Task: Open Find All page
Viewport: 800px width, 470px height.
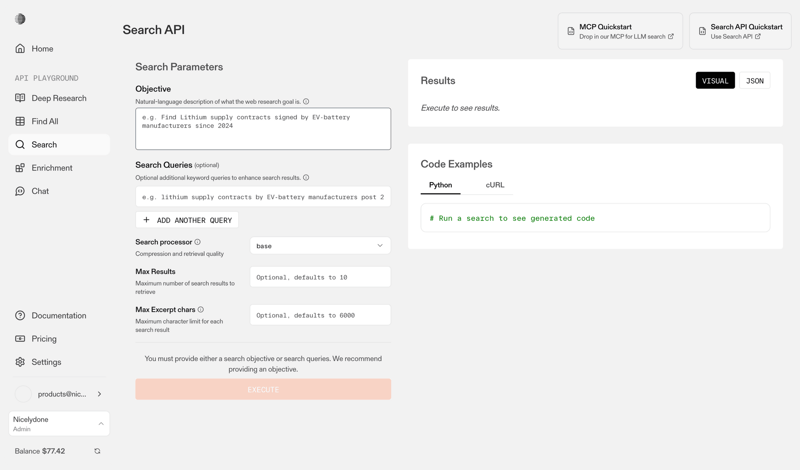Action: pos(59,121)
